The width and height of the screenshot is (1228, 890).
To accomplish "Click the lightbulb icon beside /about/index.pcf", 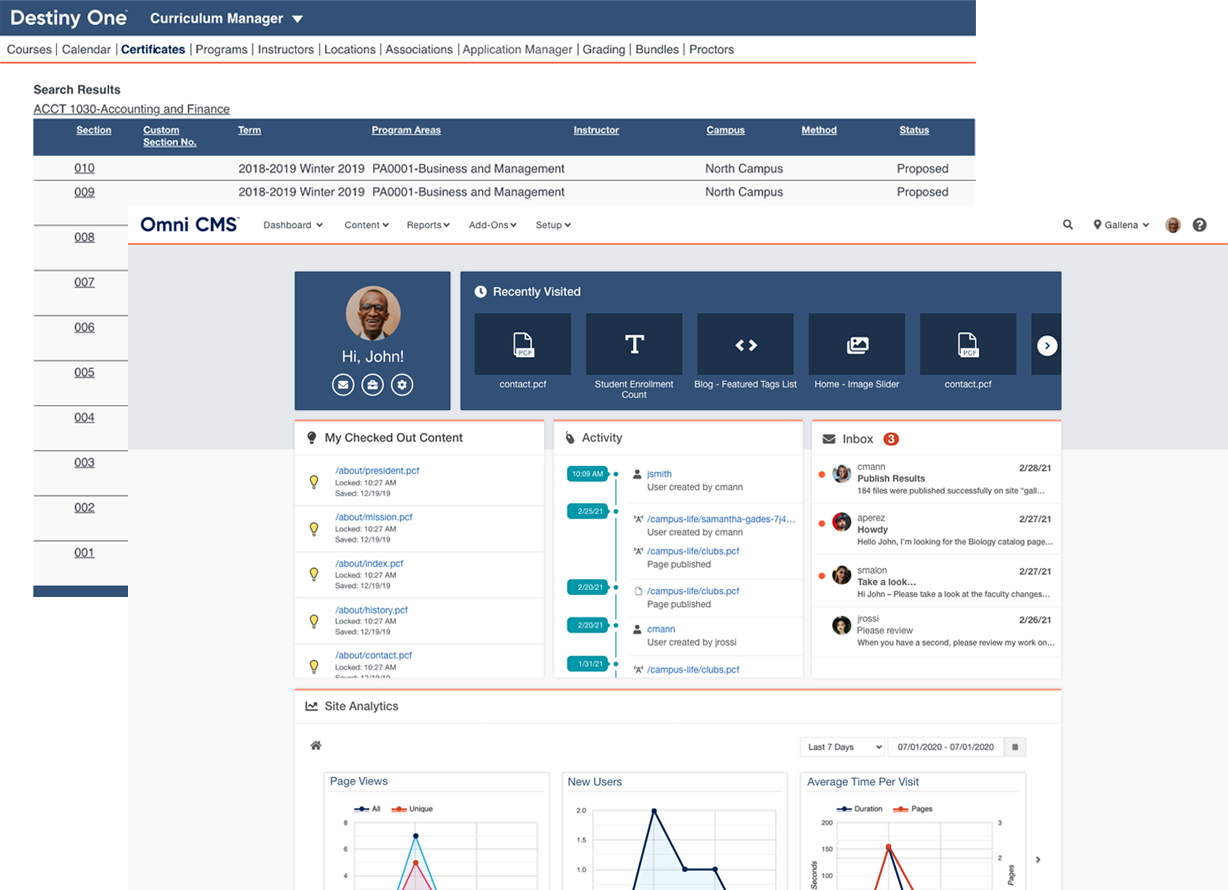I will pyautogui.click(x=313, y=574).
